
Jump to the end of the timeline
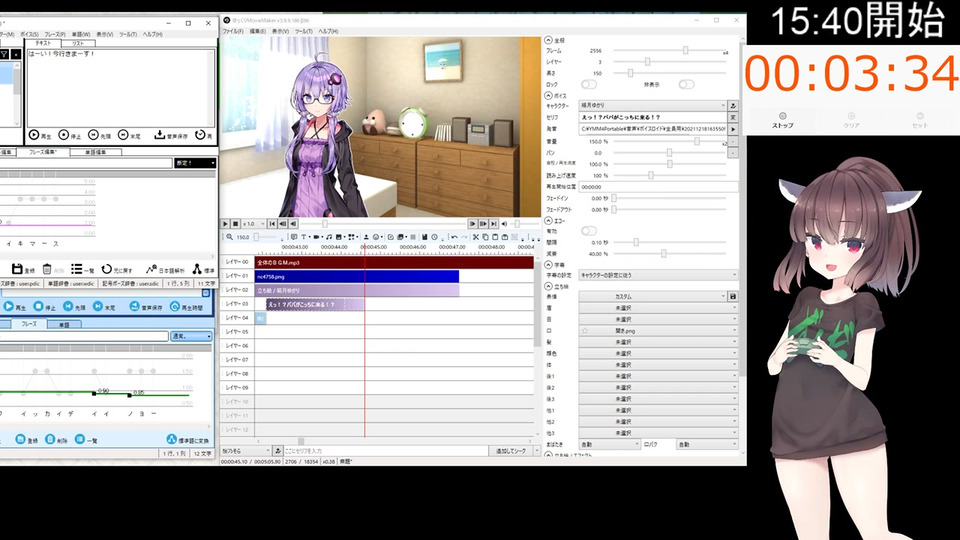pos(493,224)
